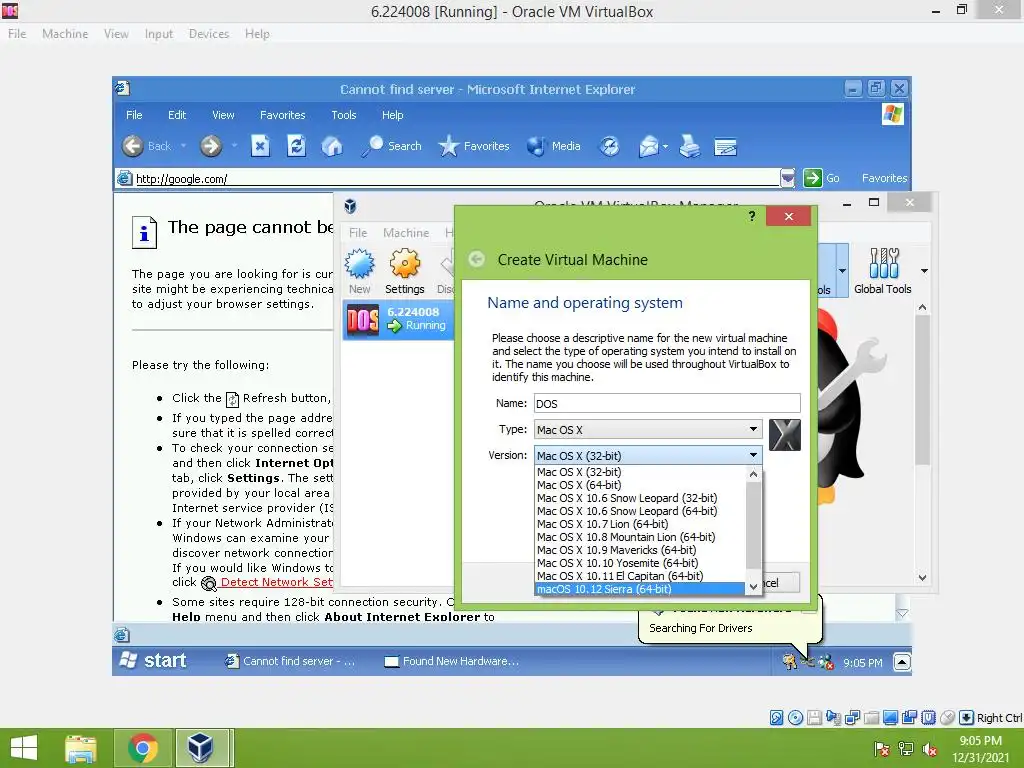1024x768 pixels.
Task: Click the audio speaker indicator in the status bar
Action: point(833,718)
